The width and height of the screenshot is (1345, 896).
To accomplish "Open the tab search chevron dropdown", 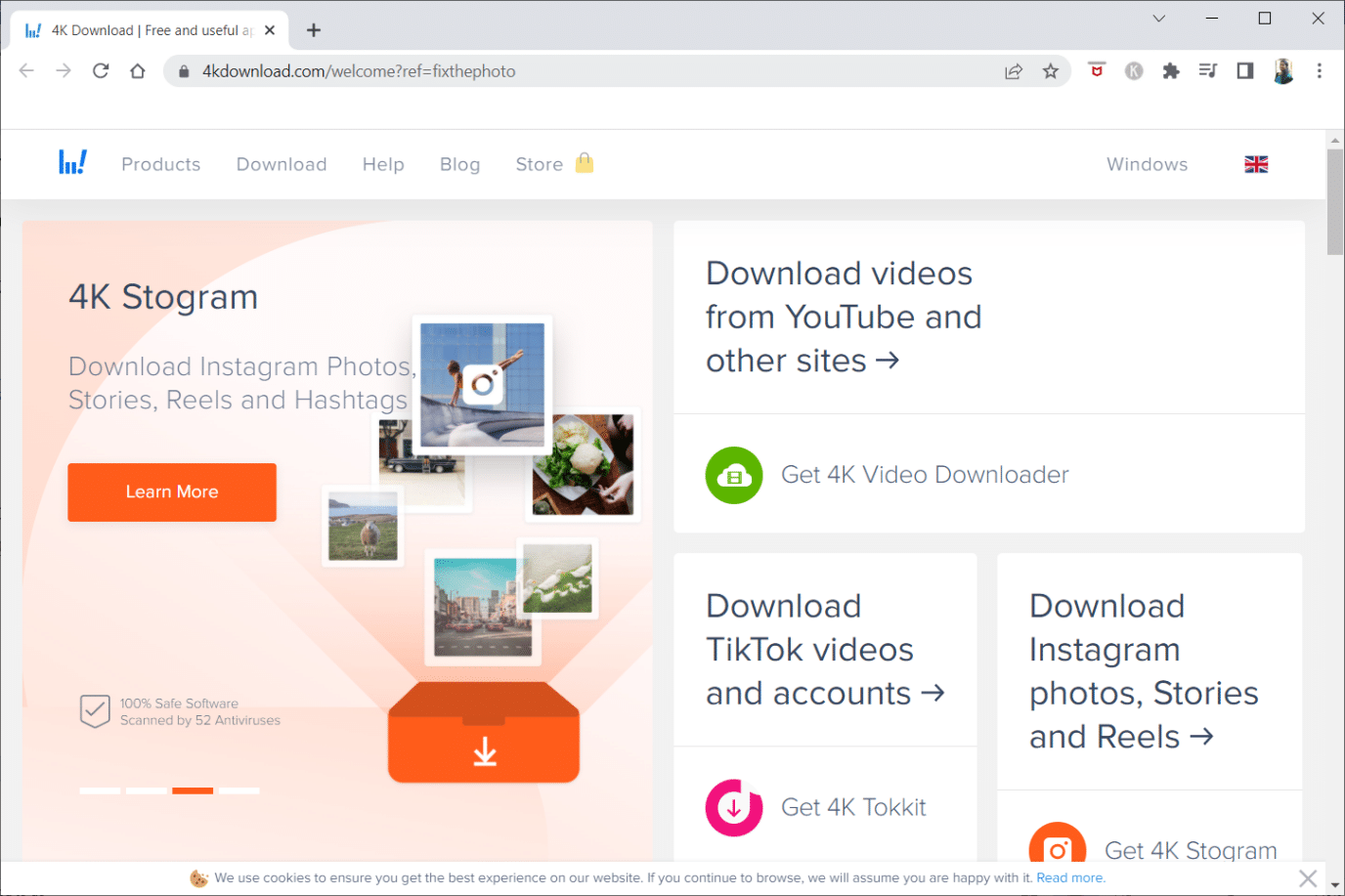I will [x=1159, y=18].
